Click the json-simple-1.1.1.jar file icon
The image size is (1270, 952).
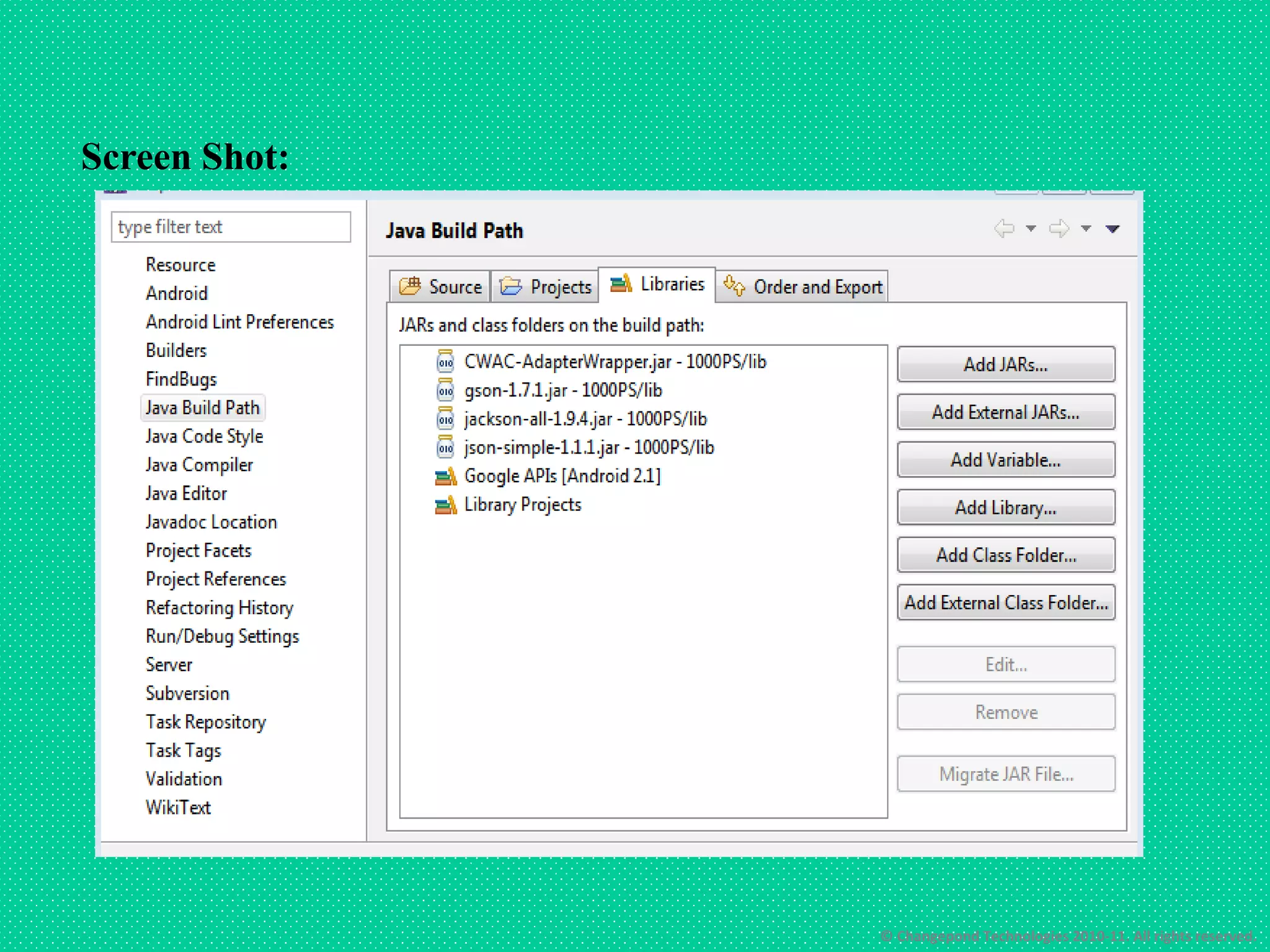[445, 447]
